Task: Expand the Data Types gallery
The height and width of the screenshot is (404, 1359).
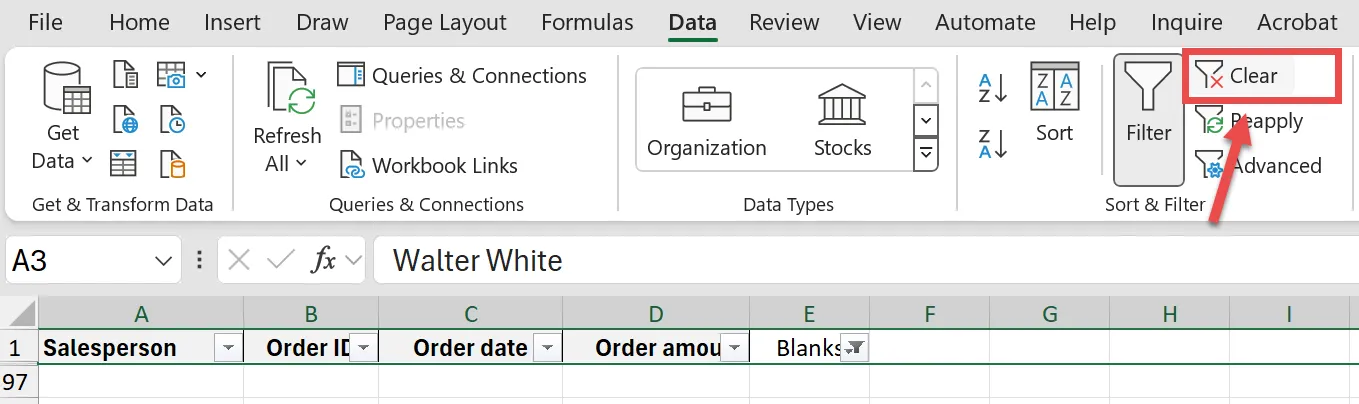Action: coord(927,153)
